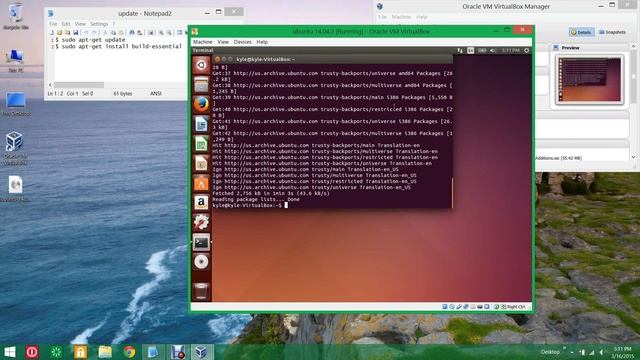Image resolution: width=640 pixels, height=360 pixels.
Task: Click the Open file icon in Notepad2 toolbar
Action: point(60,32)
